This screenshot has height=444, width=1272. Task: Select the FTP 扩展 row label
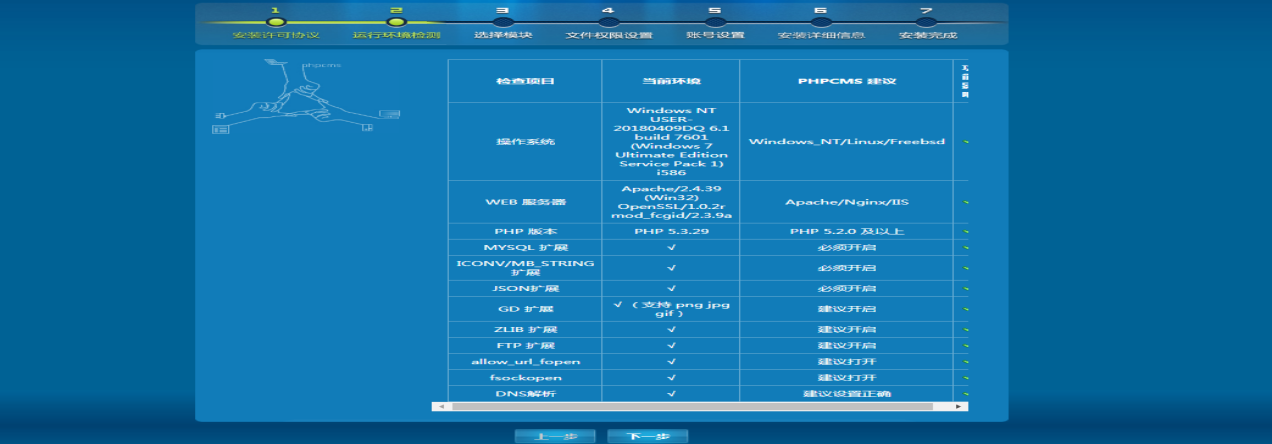[525, 346]
